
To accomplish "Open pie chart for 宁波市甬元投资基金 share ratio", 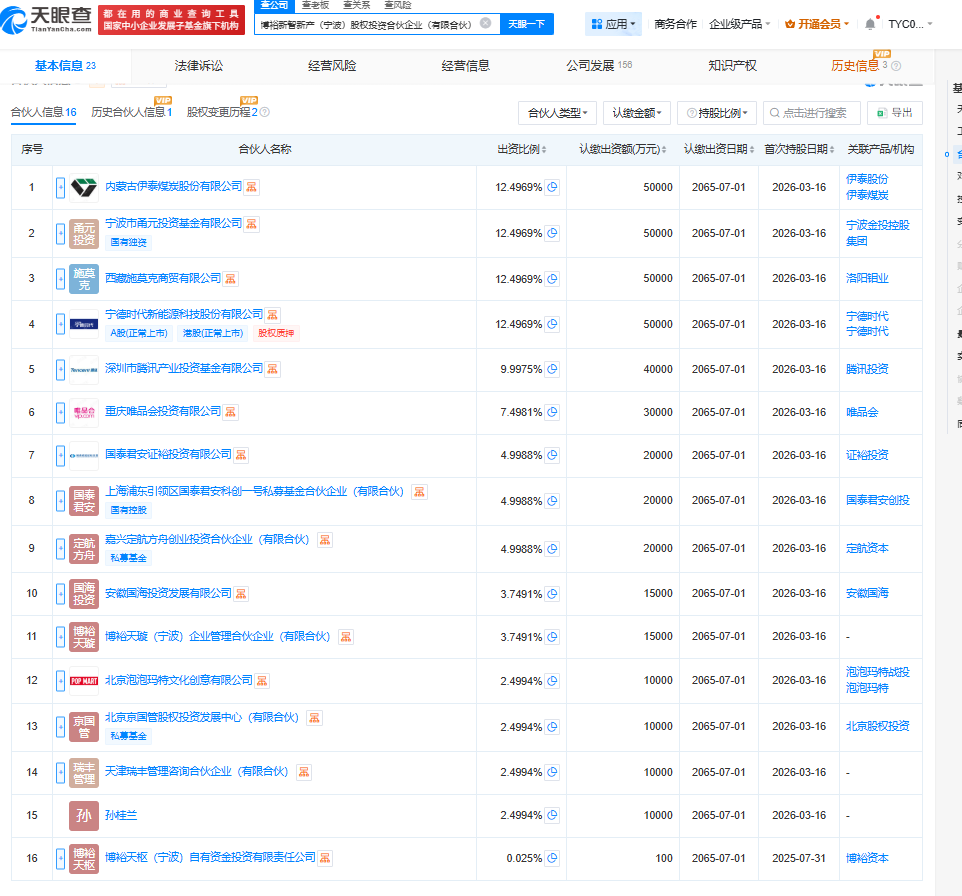I will click(552, 233).
